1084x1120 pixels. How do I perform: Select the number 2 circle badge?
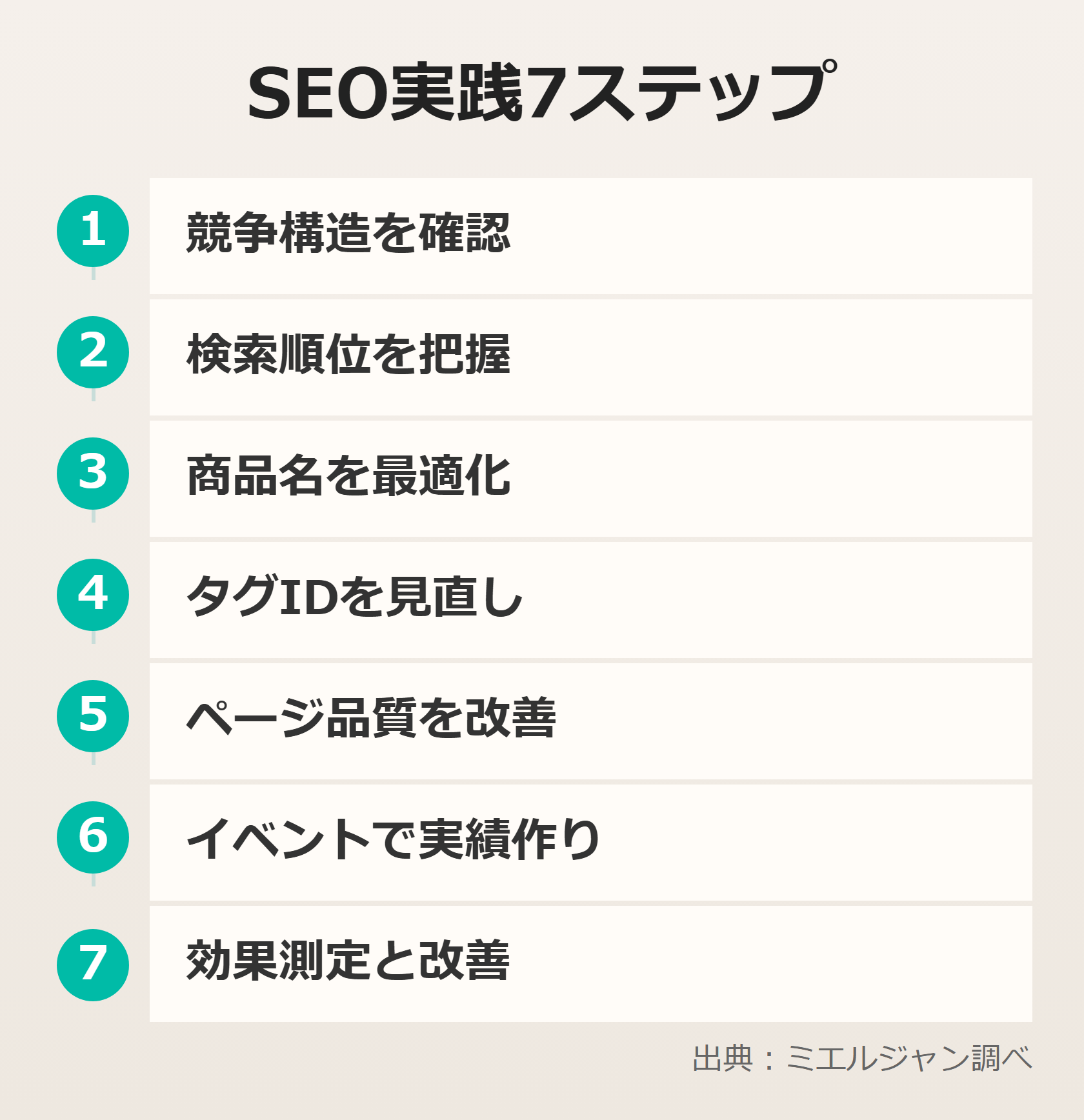click(93, 352)
